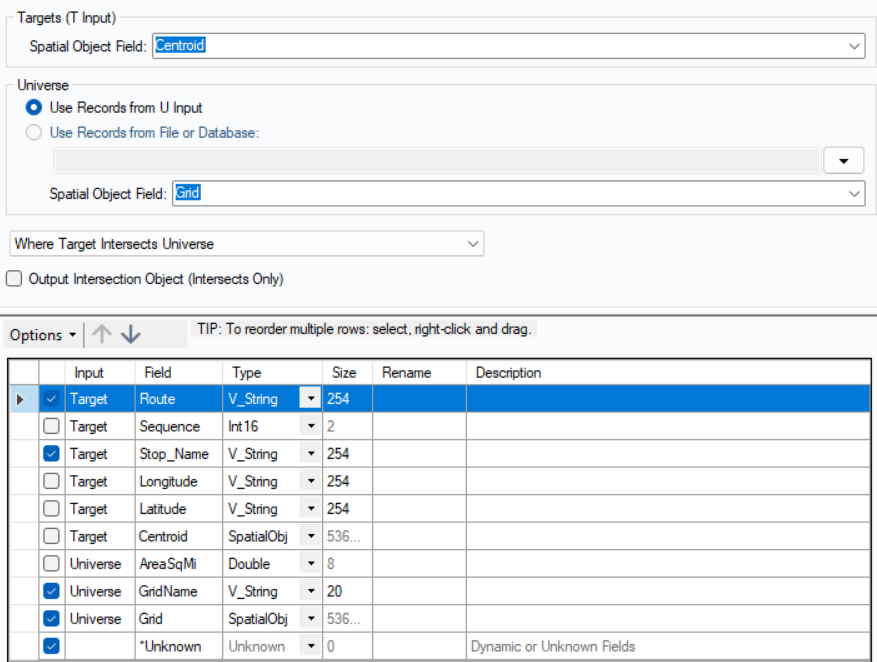Click the Size cell of GridName
The height and width of the screenshot is (662, 877).
pos(347,591)
